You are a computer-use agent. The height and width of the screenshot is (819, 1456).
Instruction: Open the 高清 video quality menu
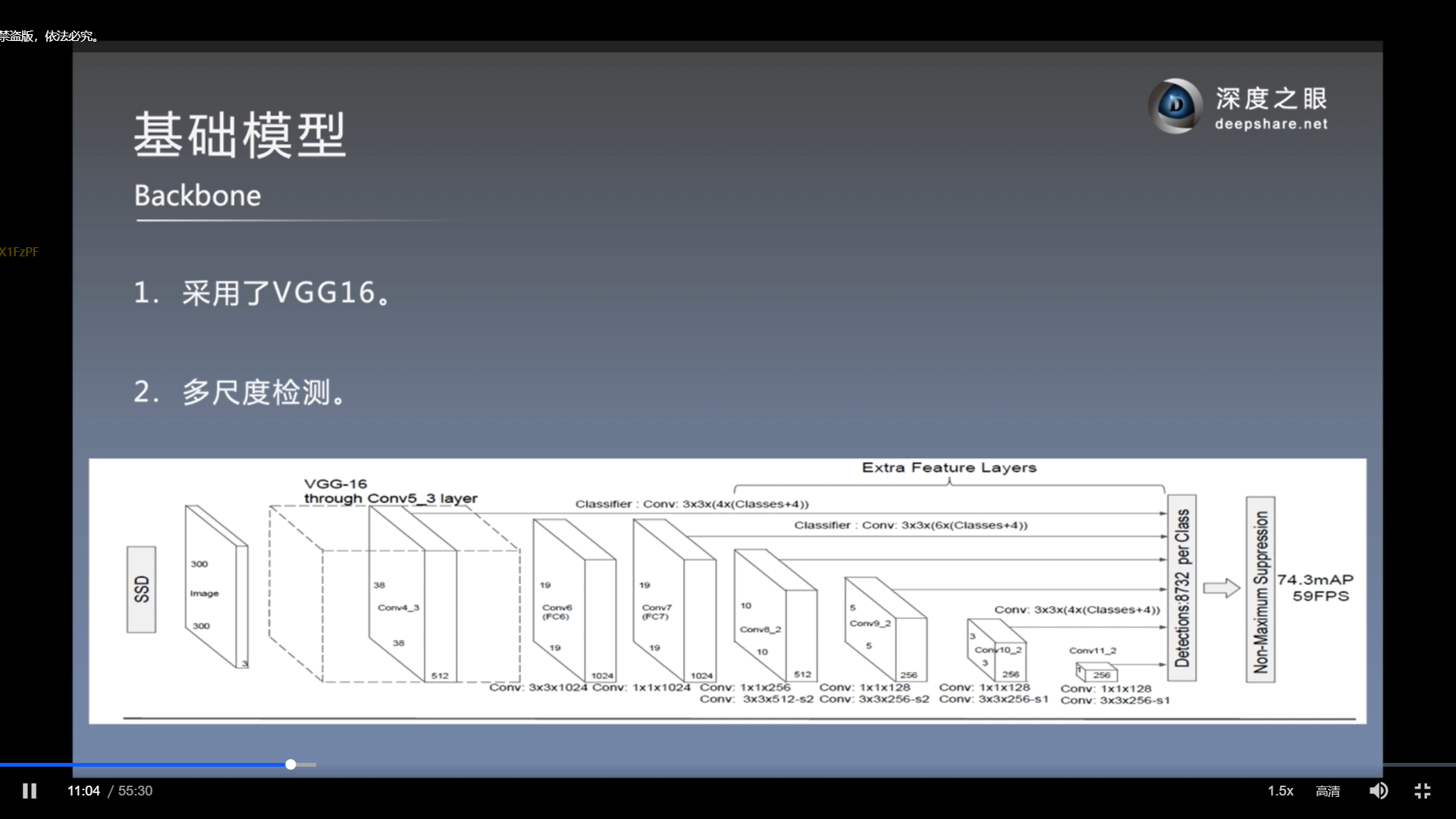[x=1327, y=791]
